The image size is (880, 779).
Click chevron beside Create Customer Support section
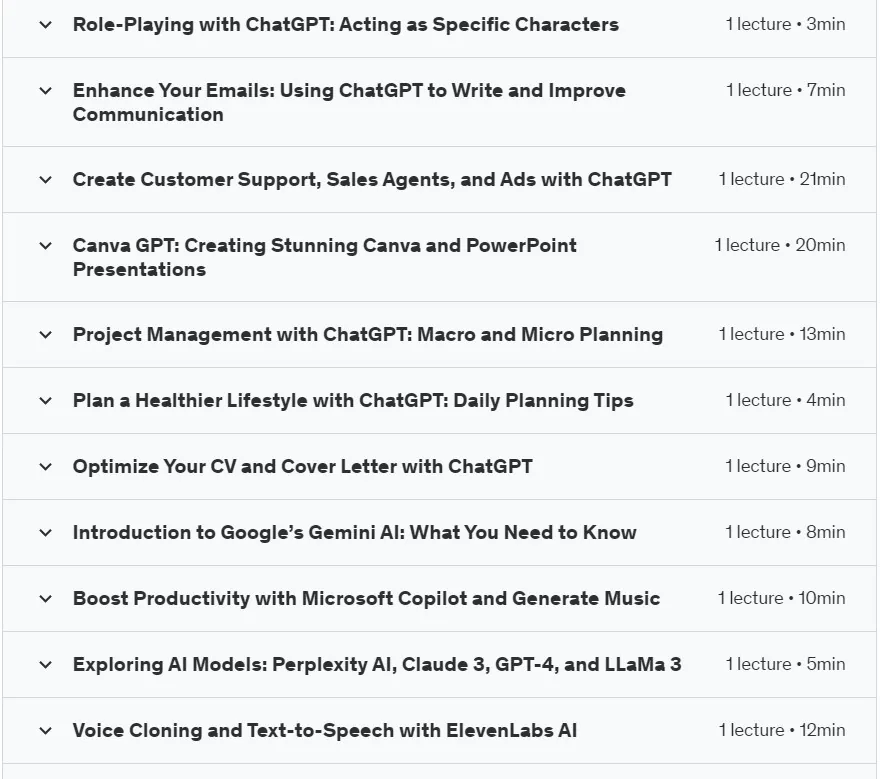45,180
